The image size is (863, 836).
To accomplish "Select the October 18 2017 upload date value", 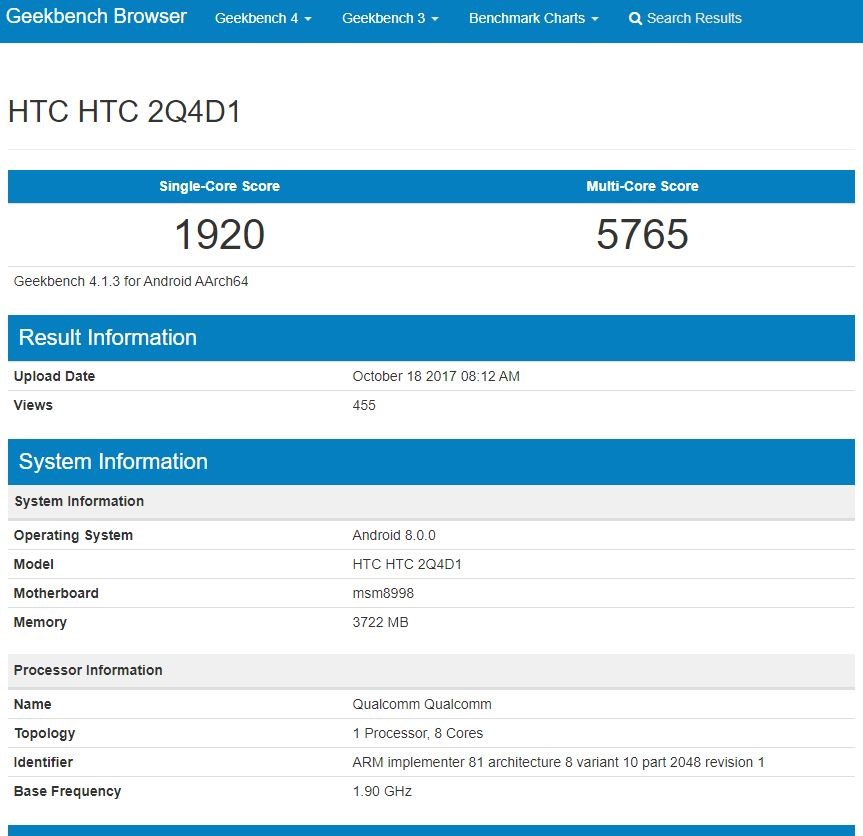I will click(436, 377).
